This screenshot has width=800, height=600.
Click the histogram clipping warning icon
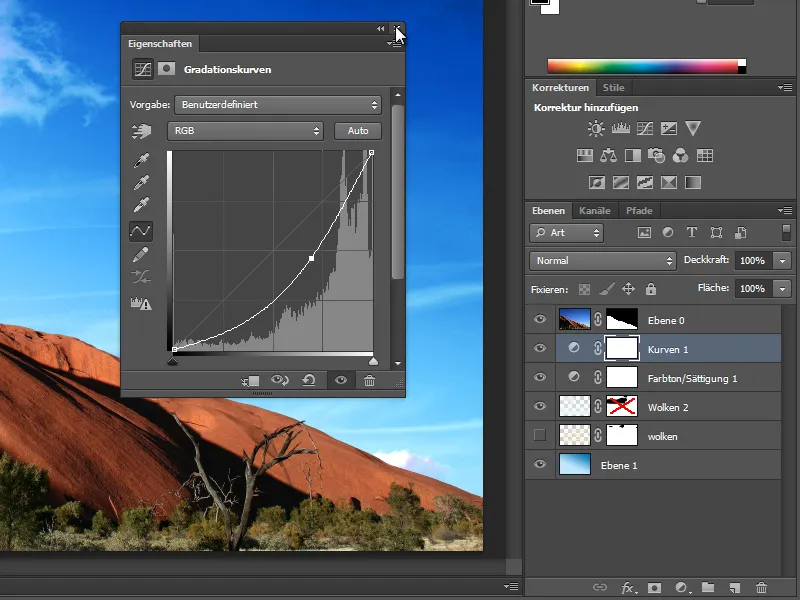141,304
